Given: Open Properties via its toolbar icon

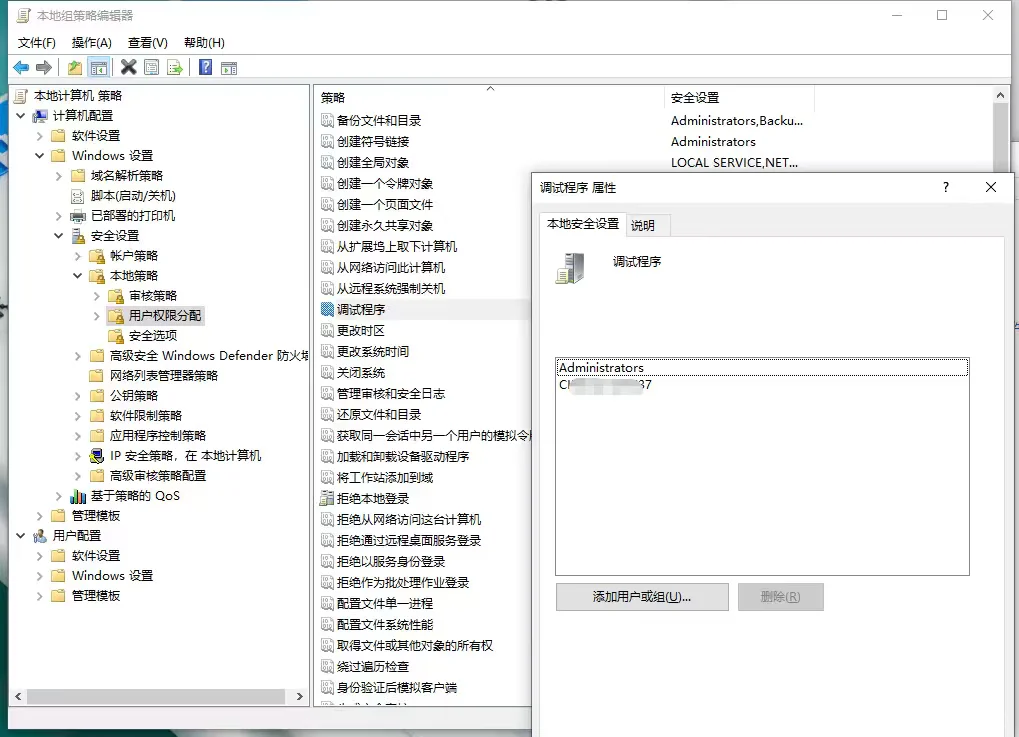Looking at the screenshot, I should [x=150, y=67].
